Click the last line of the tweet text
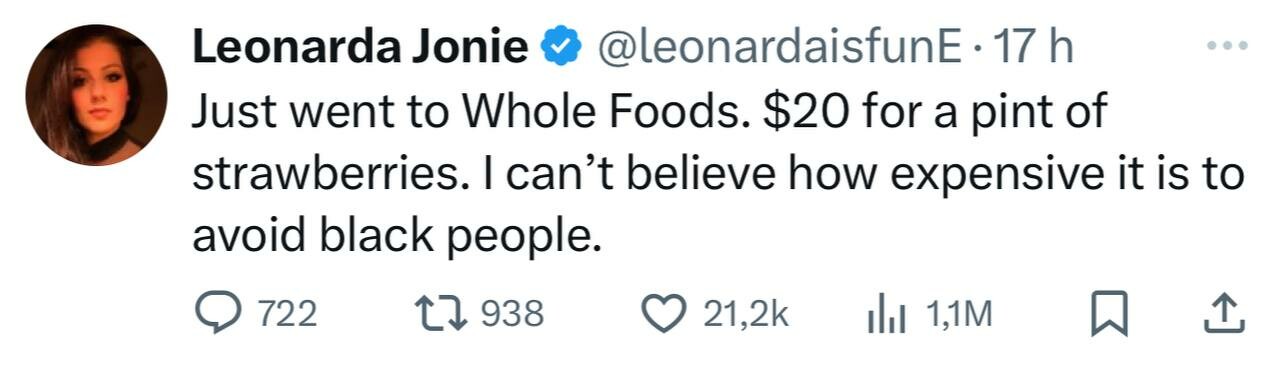This screenshot has width=1280, height=369. tap(399, 236)
